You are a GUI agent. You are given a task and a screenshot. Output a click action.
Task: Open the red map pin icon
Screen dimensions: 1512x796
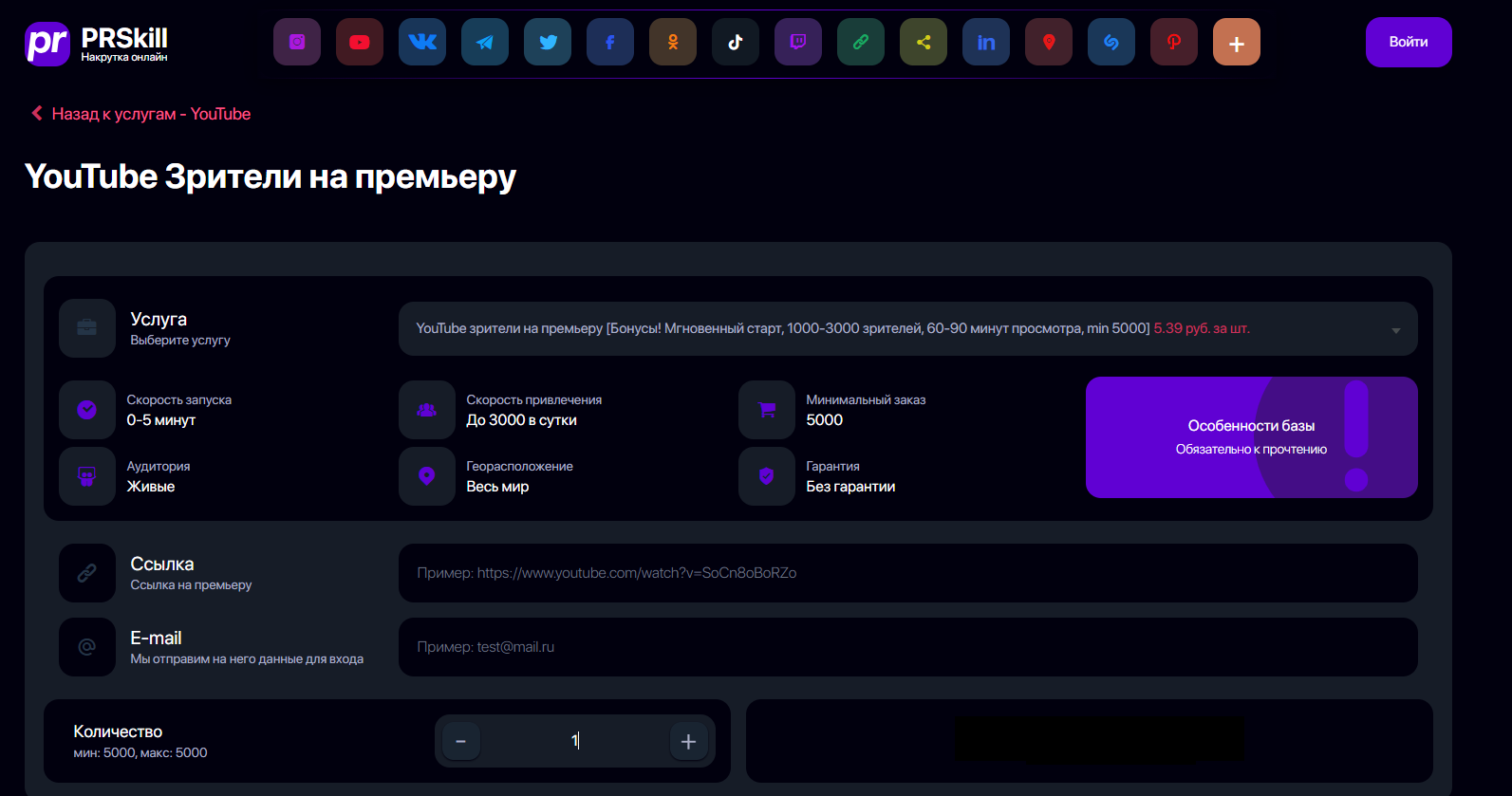[1049, 42]
